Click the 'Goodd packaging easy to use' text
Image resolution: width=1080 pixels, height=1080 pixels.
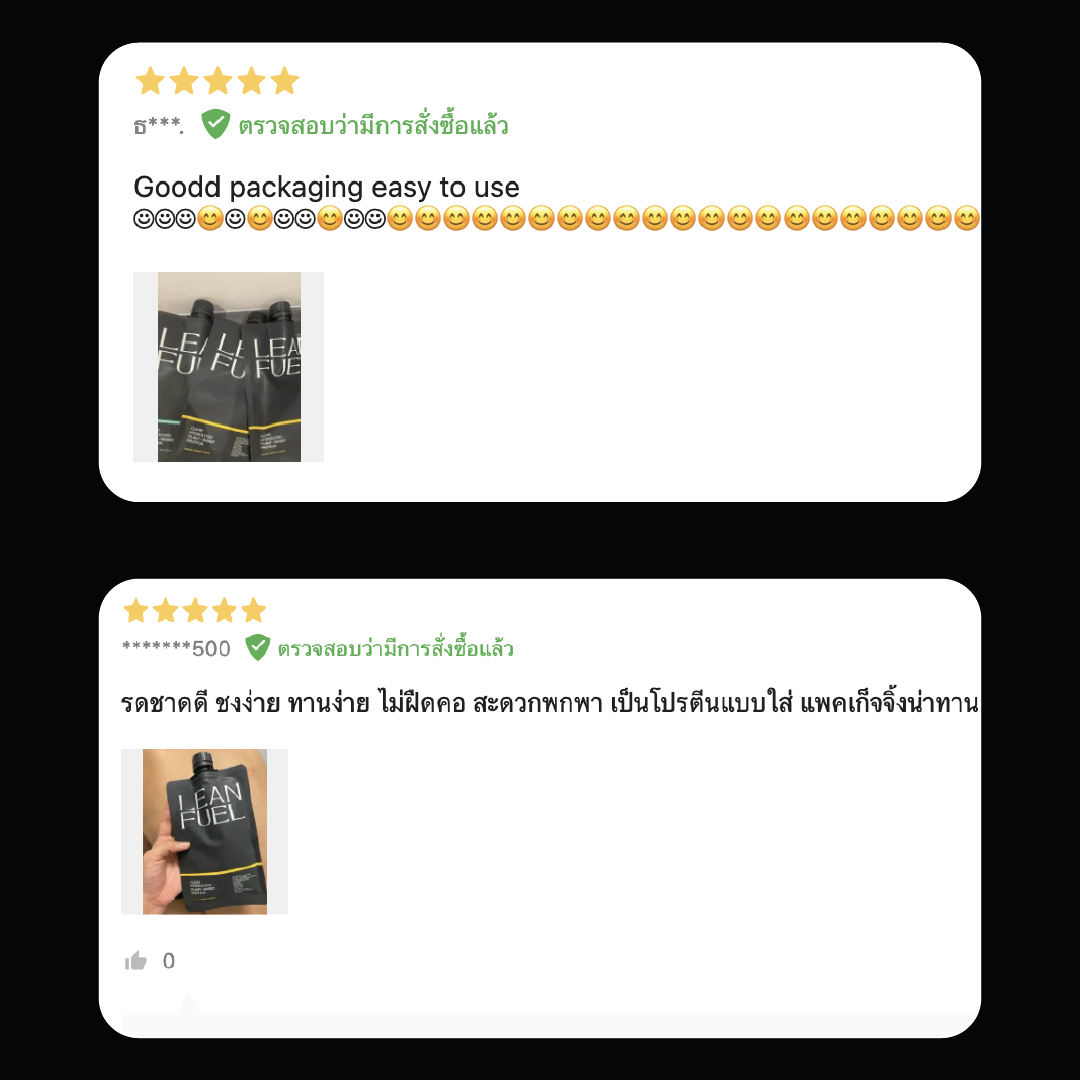click(x=326, y=187)
